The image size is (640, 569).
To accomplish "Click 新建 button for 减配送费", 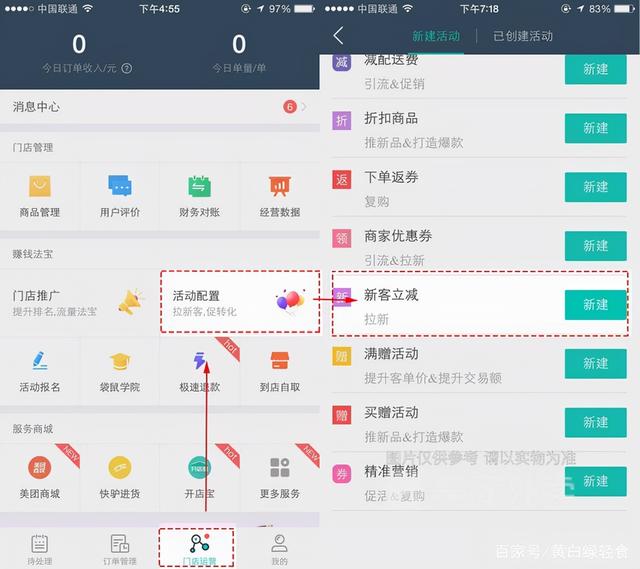I will [596, 69].
